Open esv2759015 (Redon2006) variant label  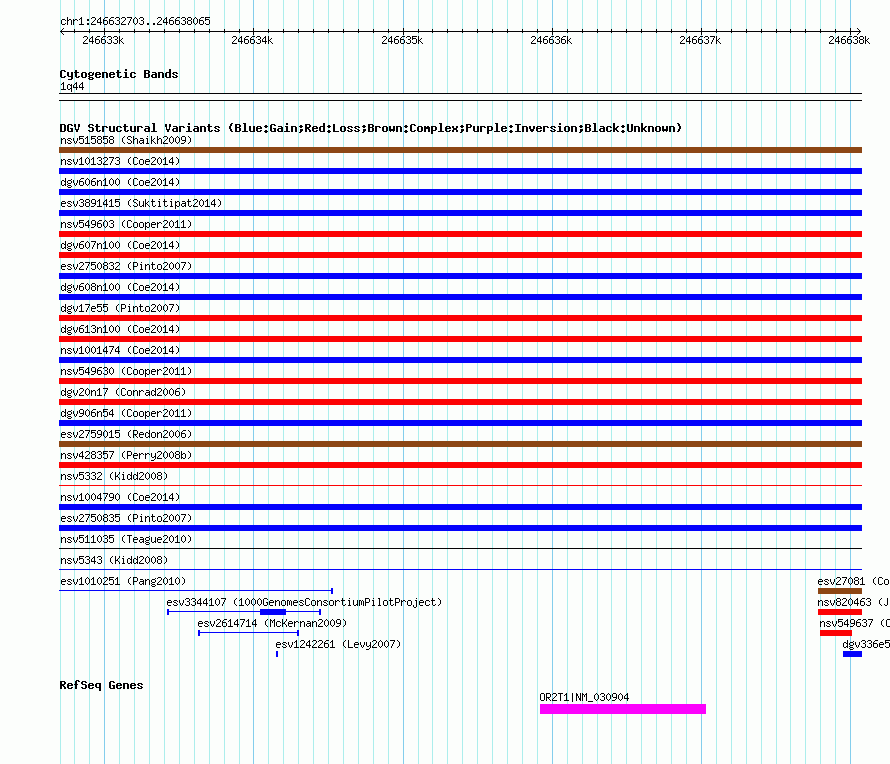[x=126, y=434]
